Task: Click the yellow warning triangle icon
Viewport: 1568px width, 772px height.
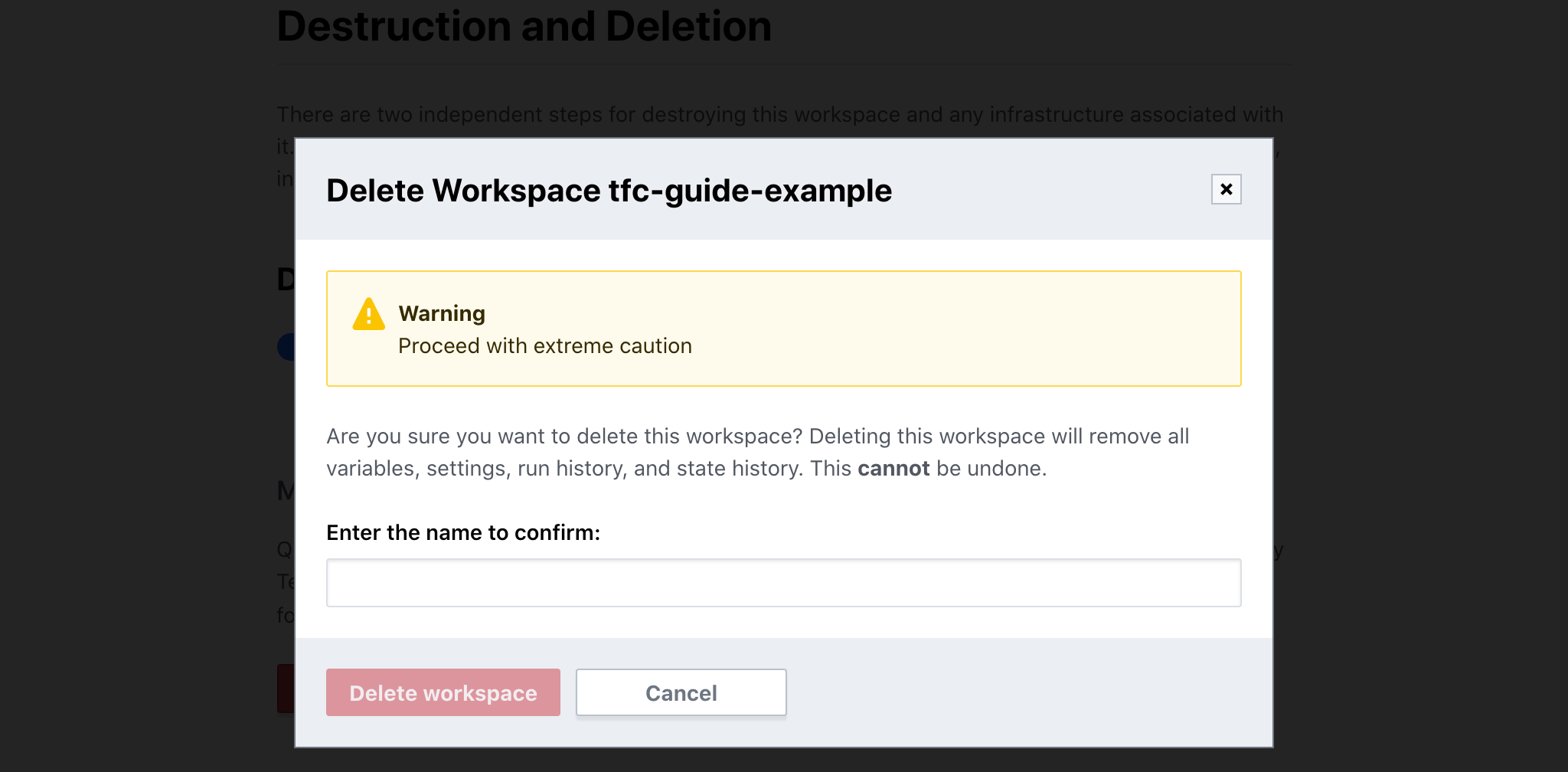Action: pos(368,314)
